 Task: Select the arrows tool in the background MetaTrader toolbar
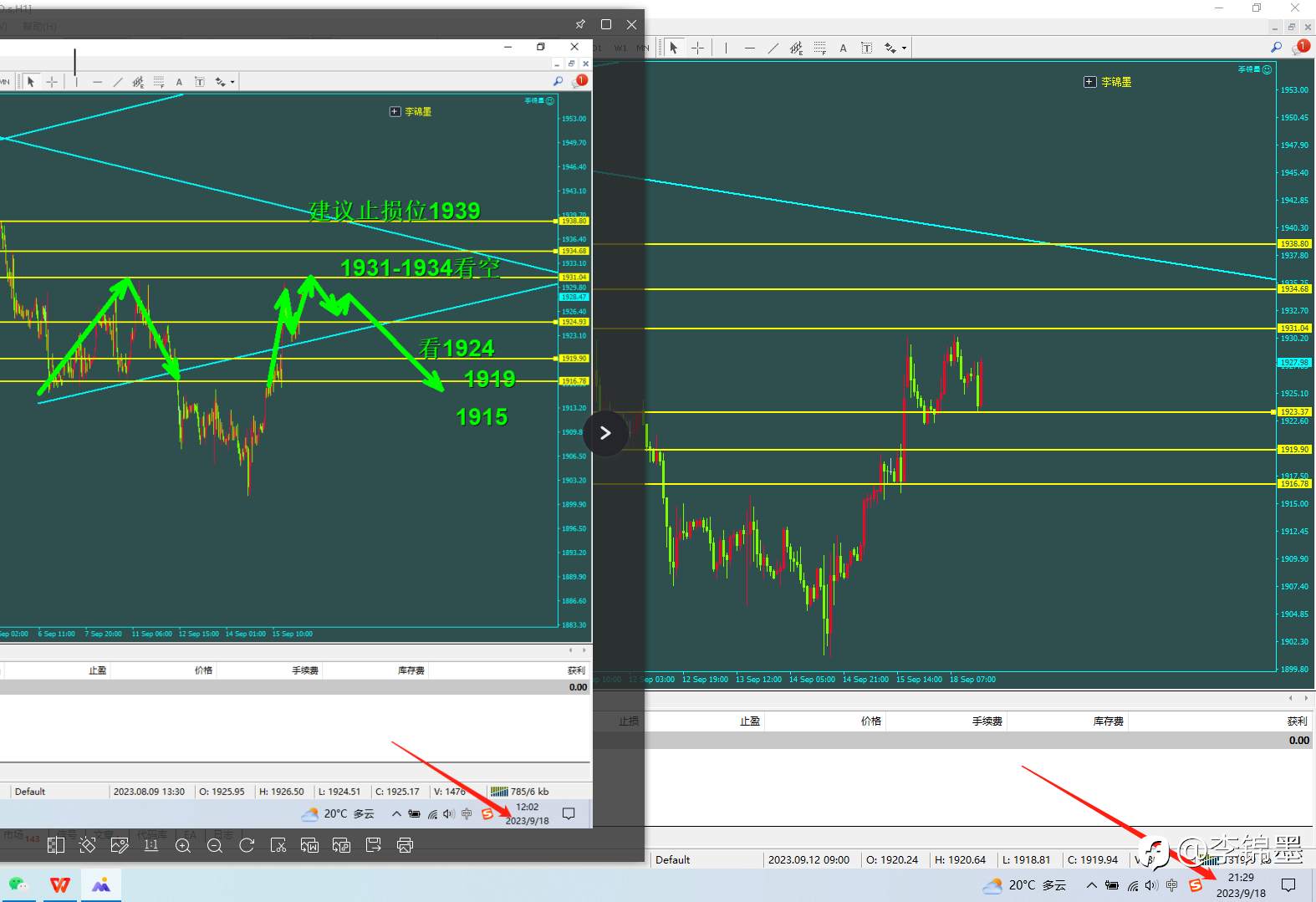click(890, 48)
